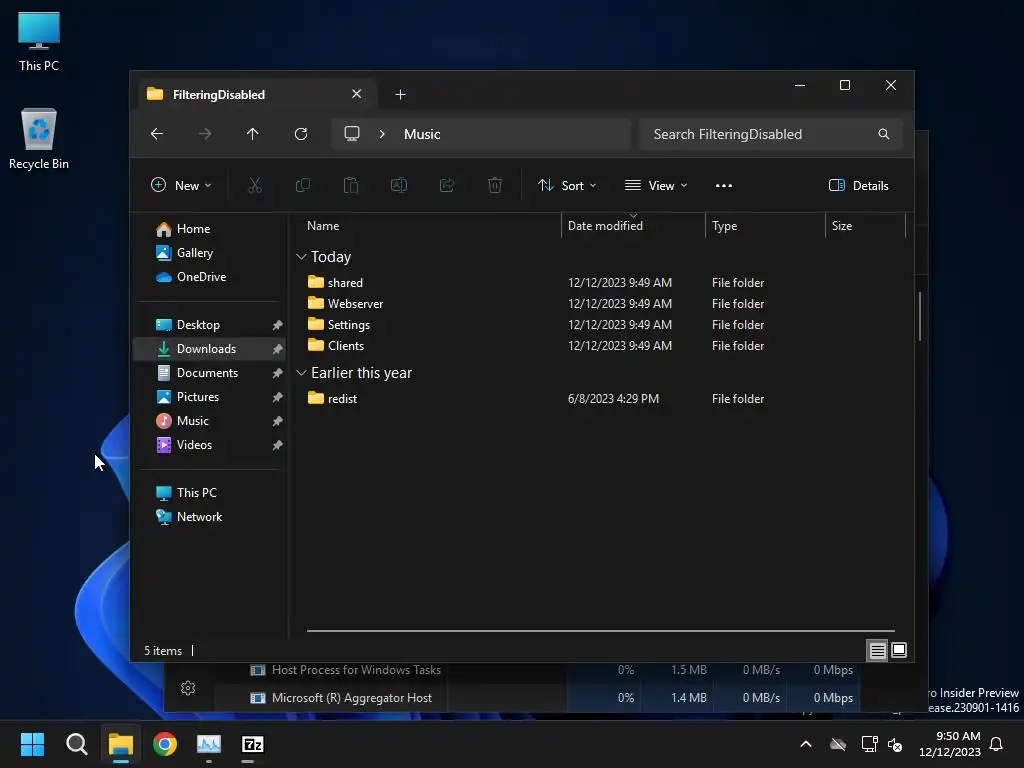Show hidden system tray icons
The height and width of the screenshot is (768, 1024).
tap(806, 744)
